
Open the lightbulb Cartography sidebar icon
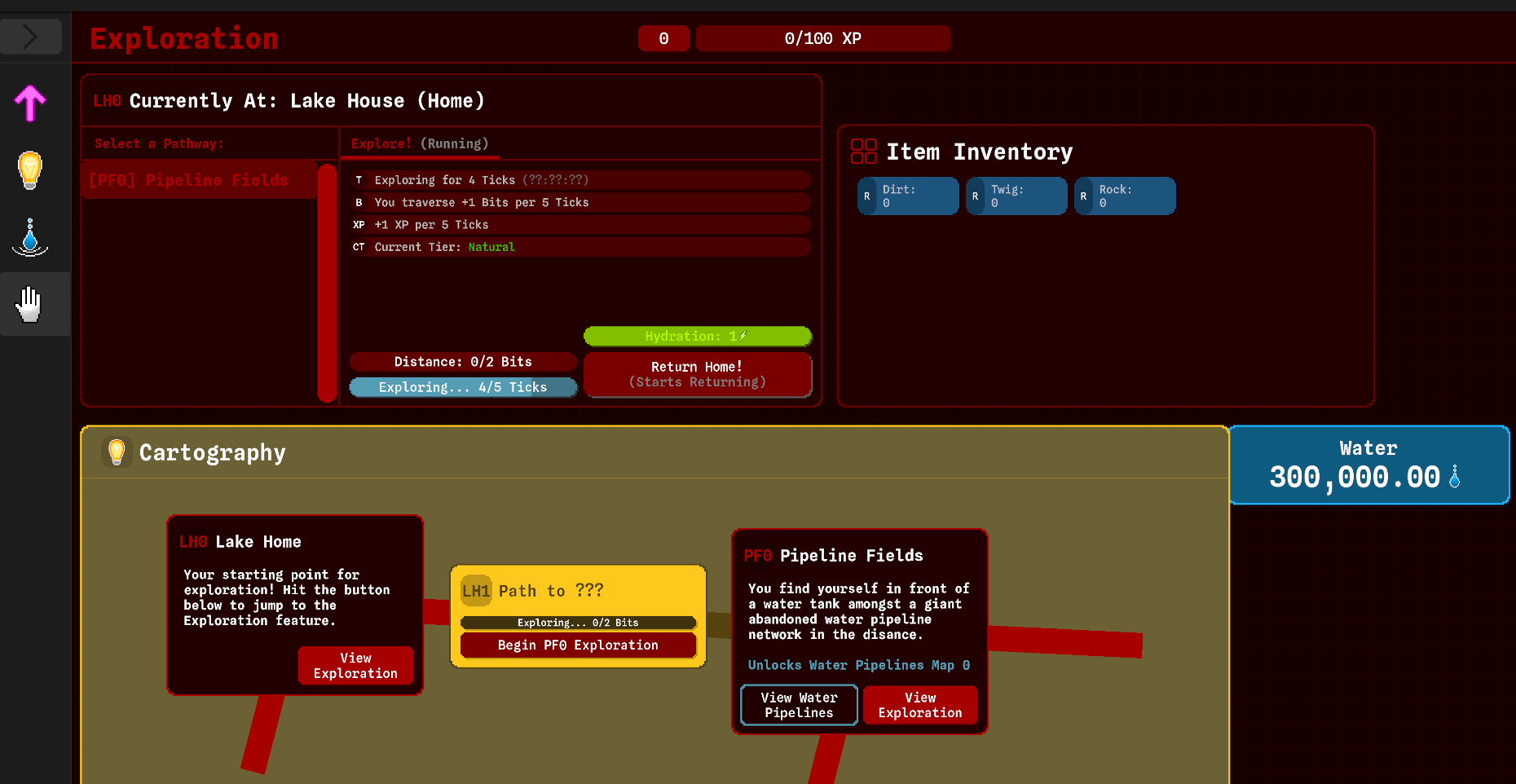pyautogui.click(x=30, y=170)
